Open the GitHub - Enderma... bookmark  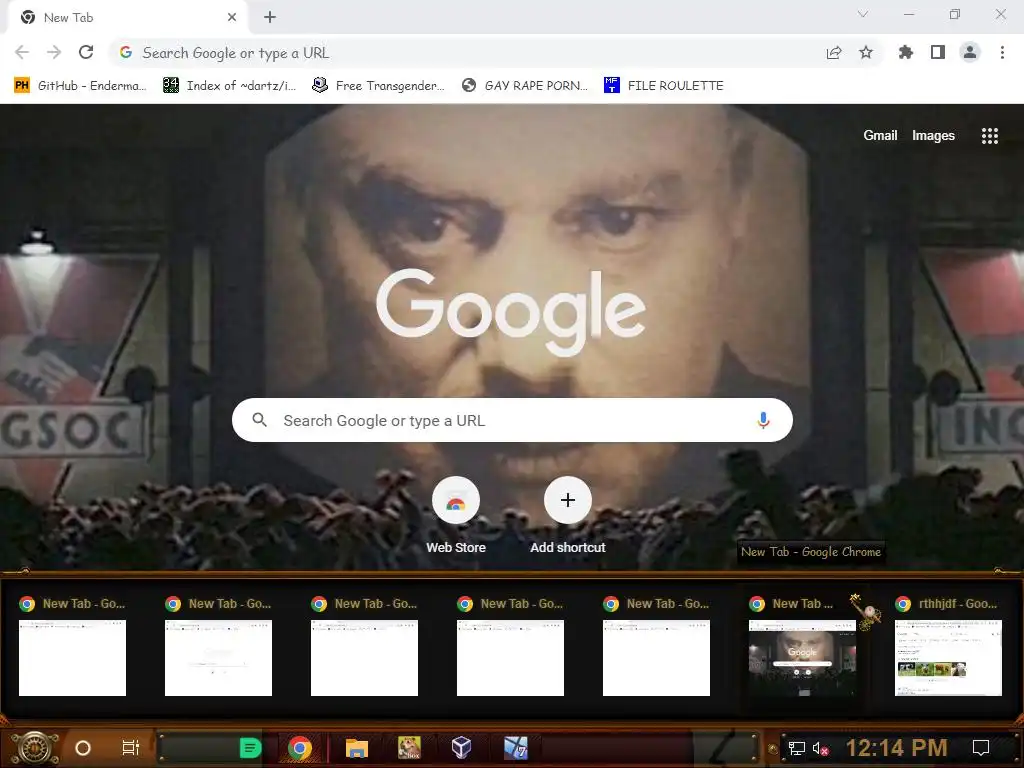click(x=80, y=86)
